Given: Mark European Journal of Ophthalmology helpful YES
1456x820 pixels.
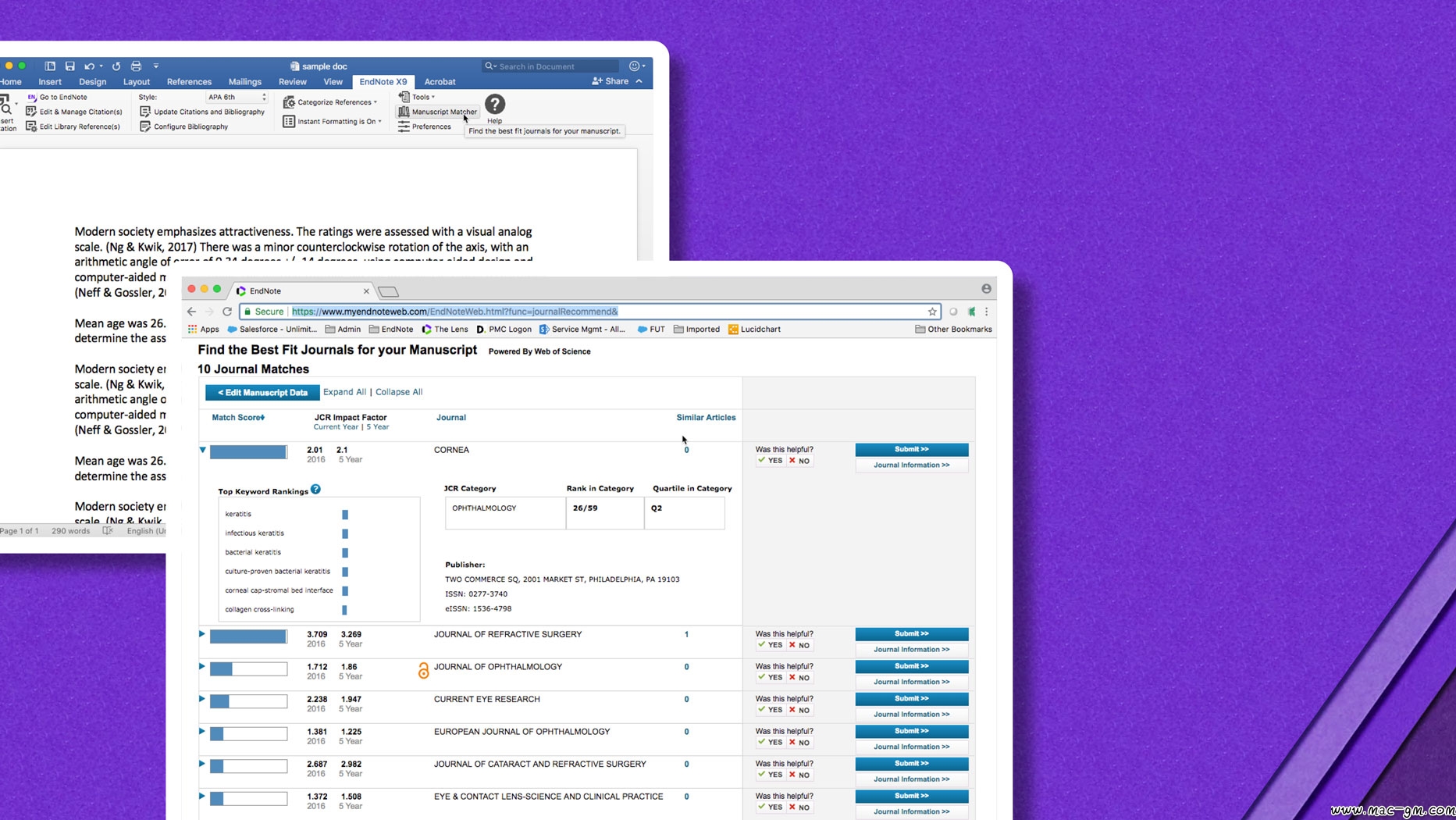Looking at the screenshot, I should pos(770,743).
